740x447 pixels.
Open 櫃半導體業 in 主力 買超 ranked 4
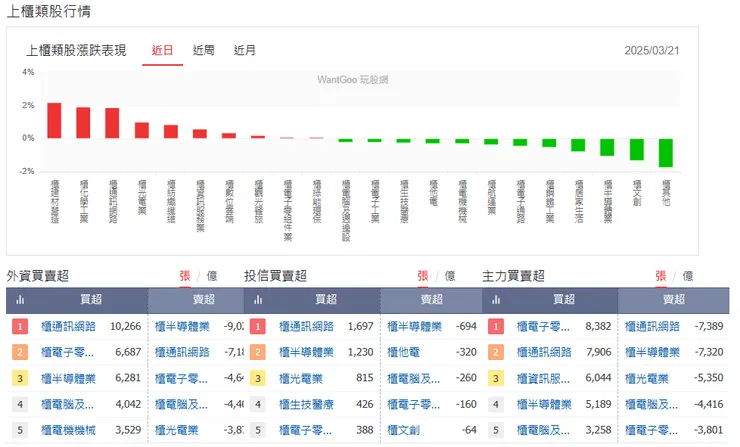pyautogui.click(x=544, y=405)
